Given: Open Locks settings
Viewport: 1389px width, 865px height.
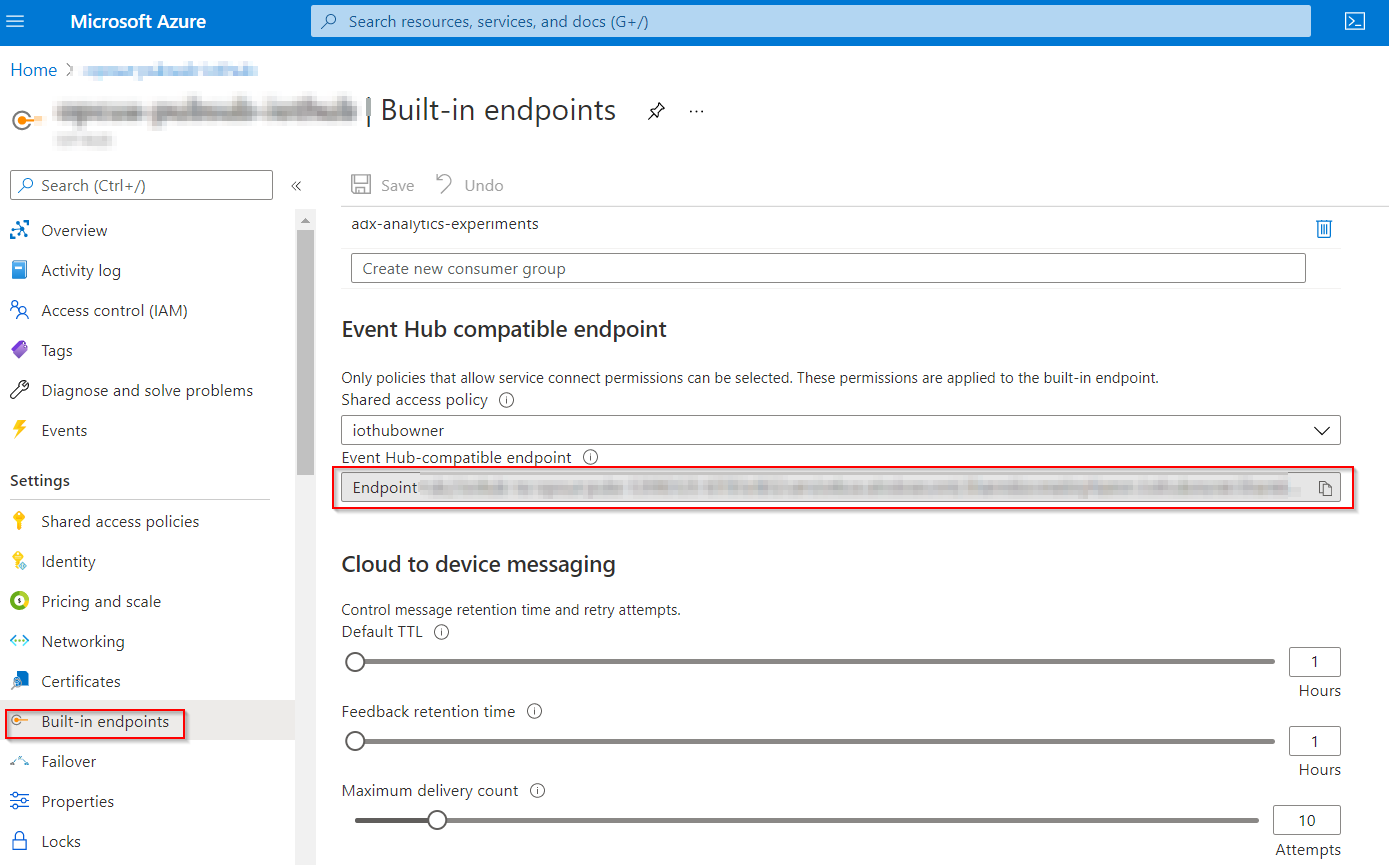Looking at the screenshot, I should (x=61, y=841).
